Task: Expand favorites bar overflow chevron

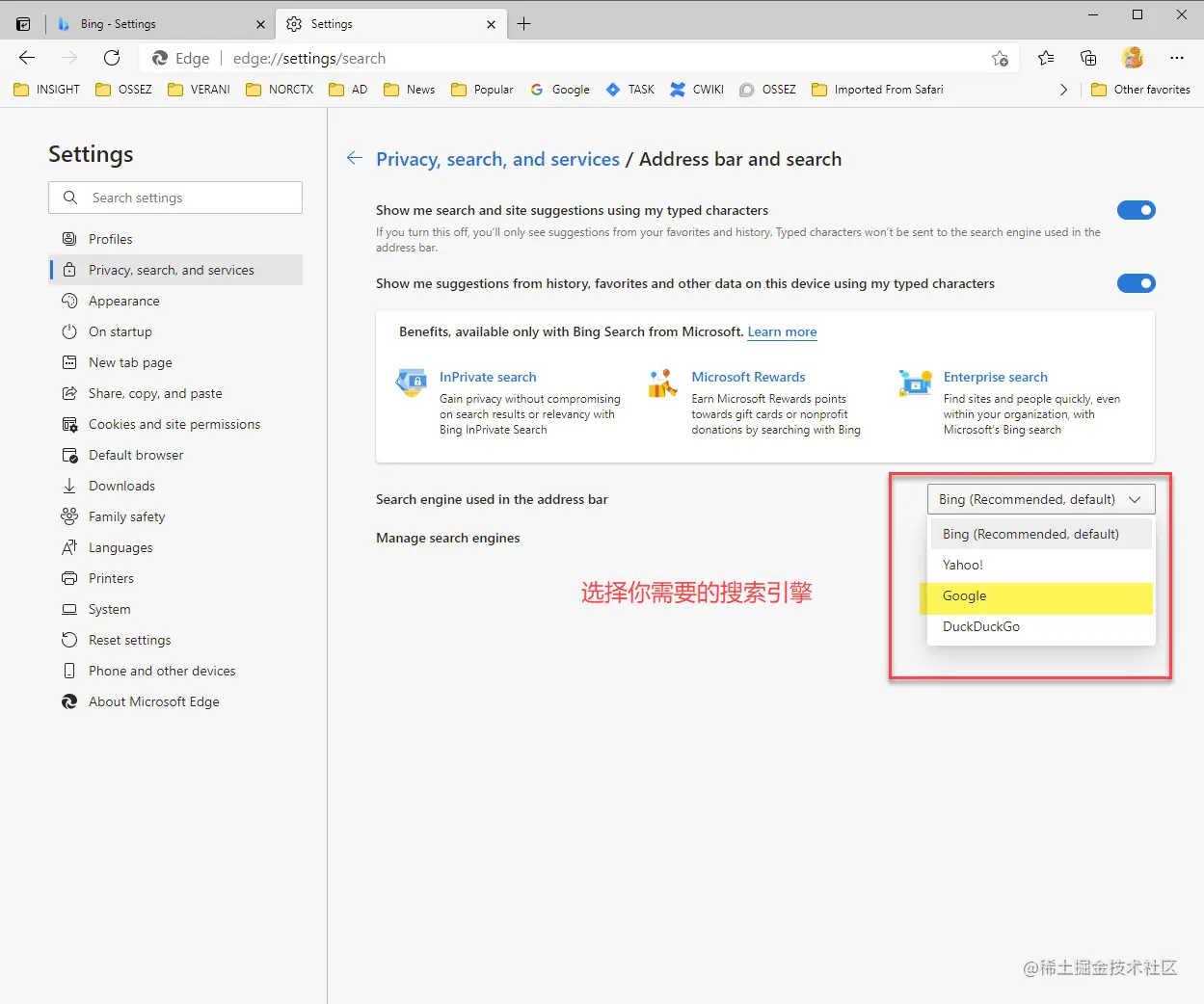Action: click(x=1063, y=90)
